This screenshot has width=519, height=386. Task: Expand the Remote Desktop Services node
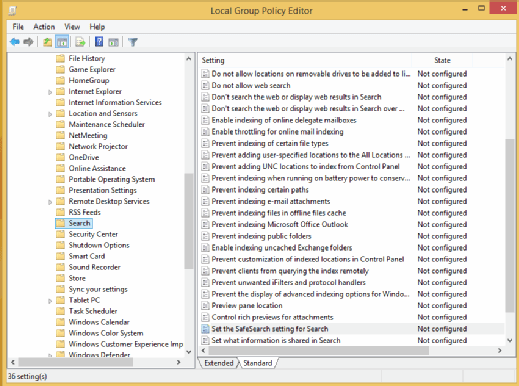pyautogui.click(x=50, y=202)
